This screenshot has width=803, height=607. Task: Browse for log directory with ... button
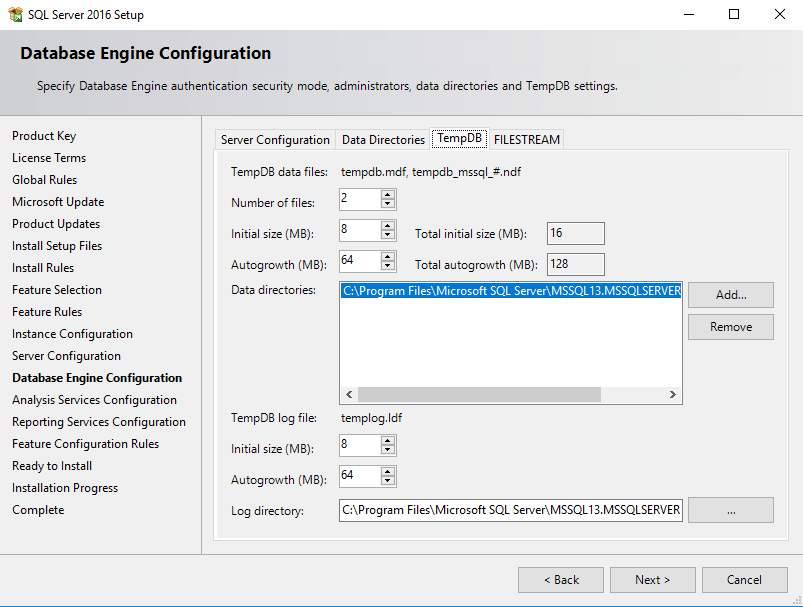[731, 510]
